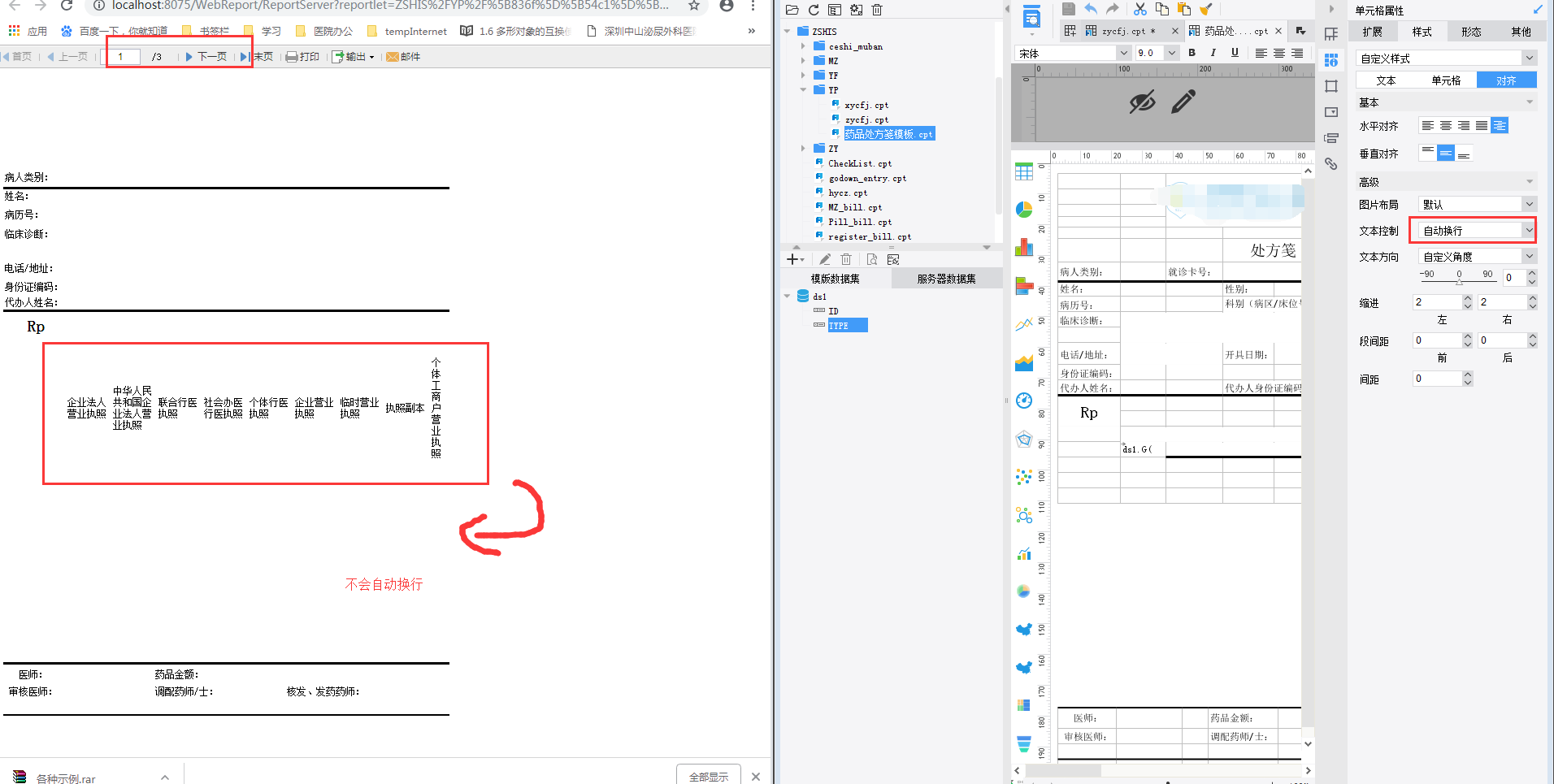
Task: Click the page number input field
Action: click(x=122, y=57)
